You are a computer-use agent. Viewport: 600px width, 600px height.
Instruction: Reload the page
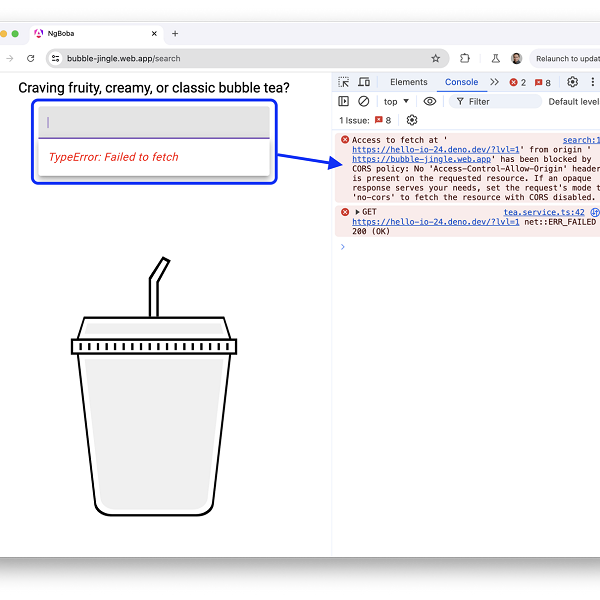point(31,58)
